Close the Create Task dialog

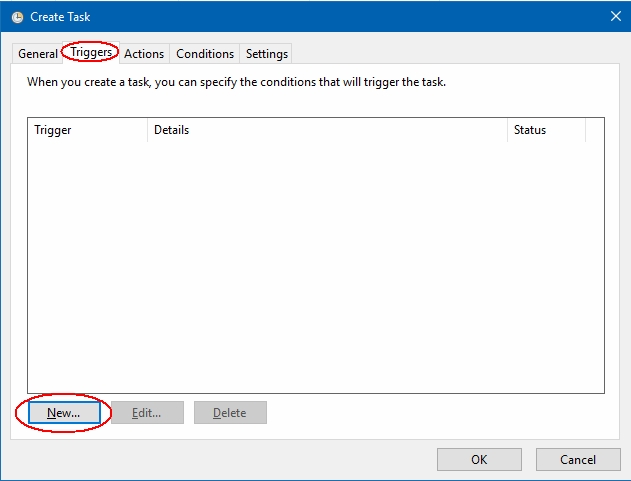(615, 17)
